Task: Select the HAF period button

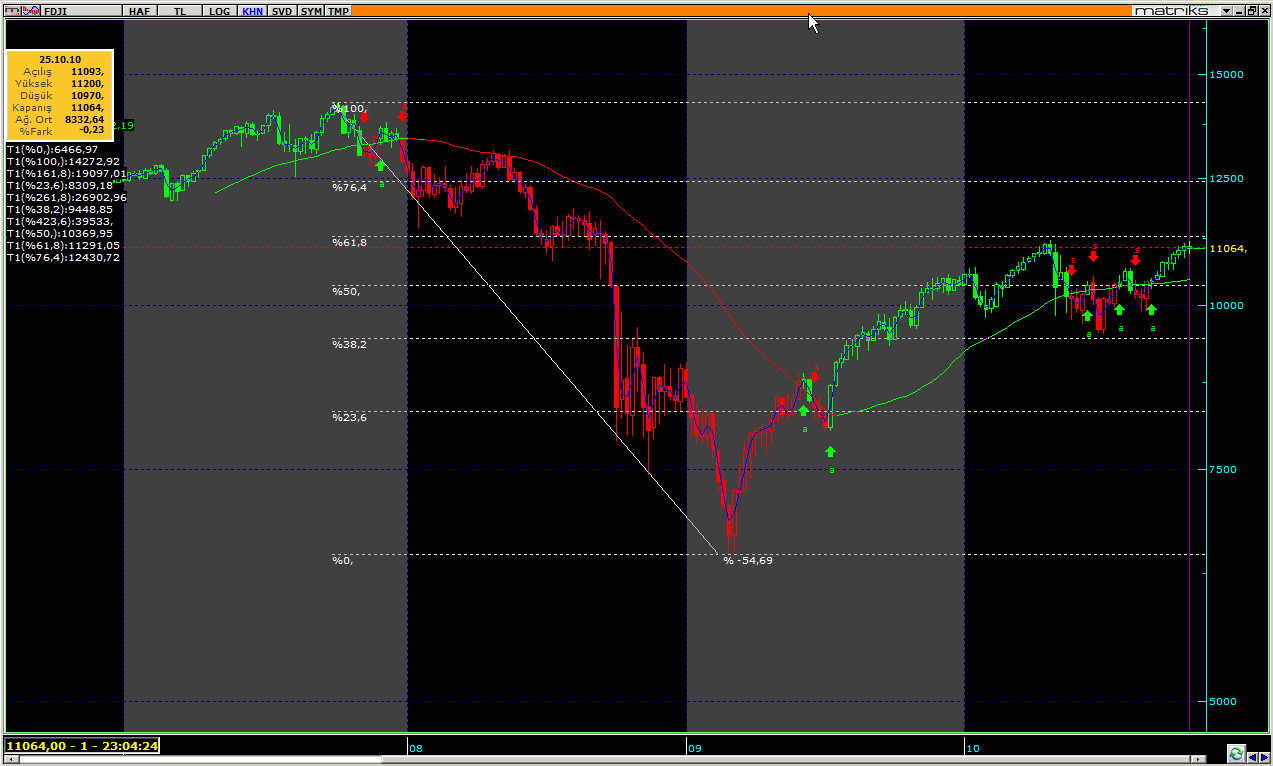Action: 139,10
